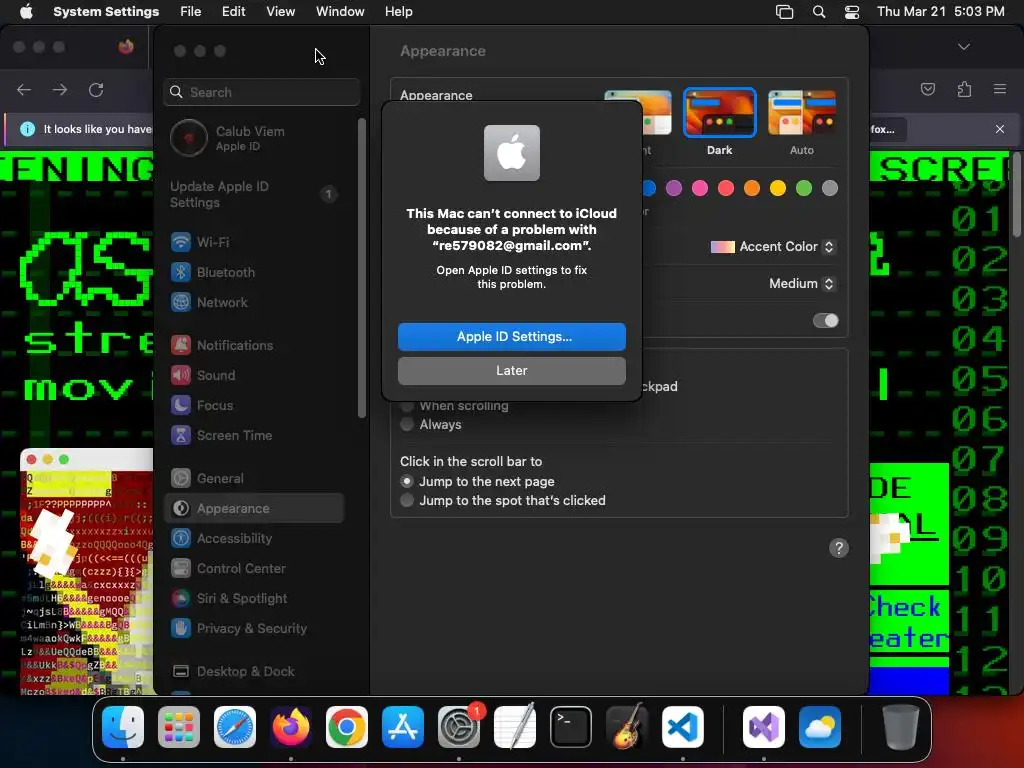This screenshot has width=1024, height=768.
Task: Click Firefox's Pocket save icon
Action: (928, 89)
